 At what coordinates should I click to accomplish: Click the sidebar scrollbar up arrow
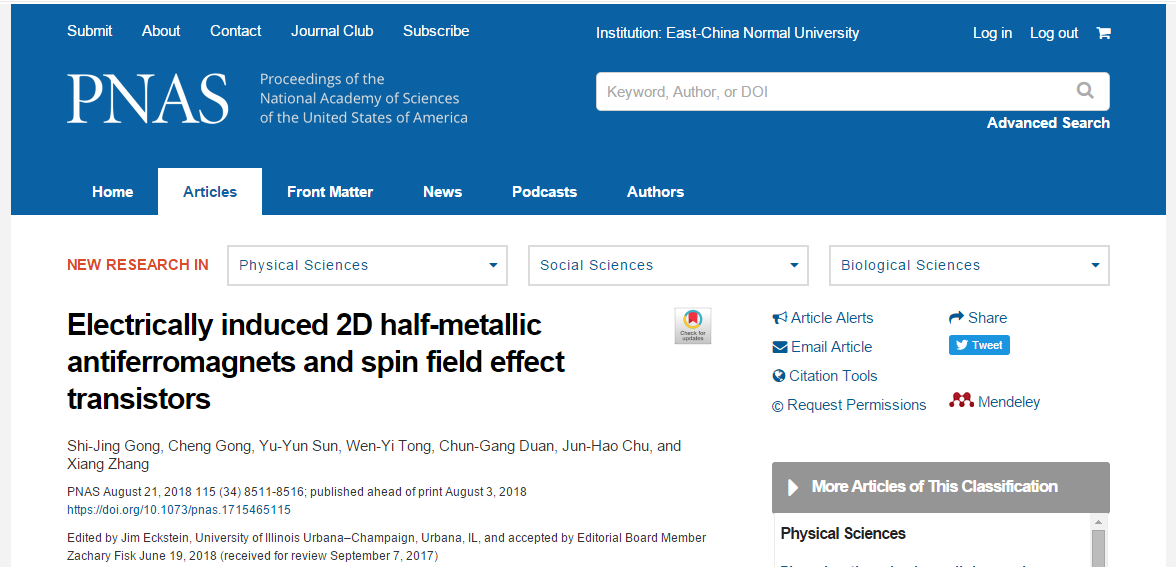(x=1098, y=522)
